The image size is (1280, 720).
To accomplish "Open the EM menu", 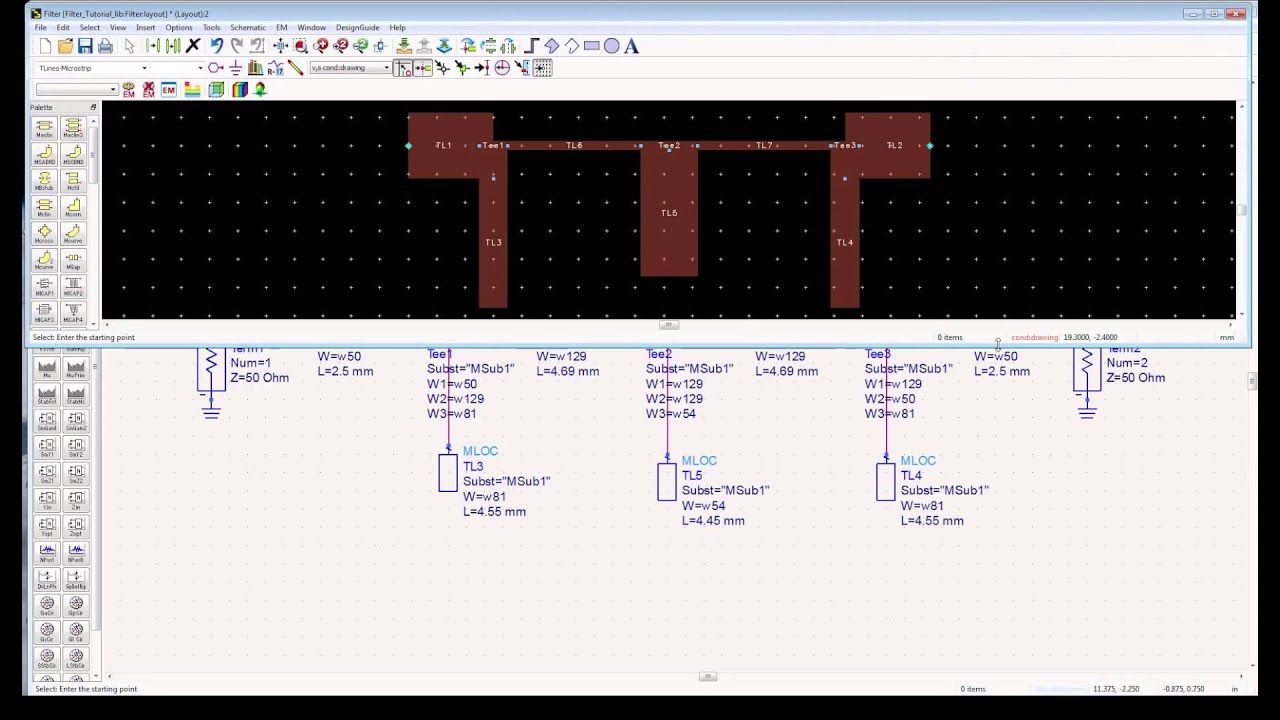I will click(282, 27).
